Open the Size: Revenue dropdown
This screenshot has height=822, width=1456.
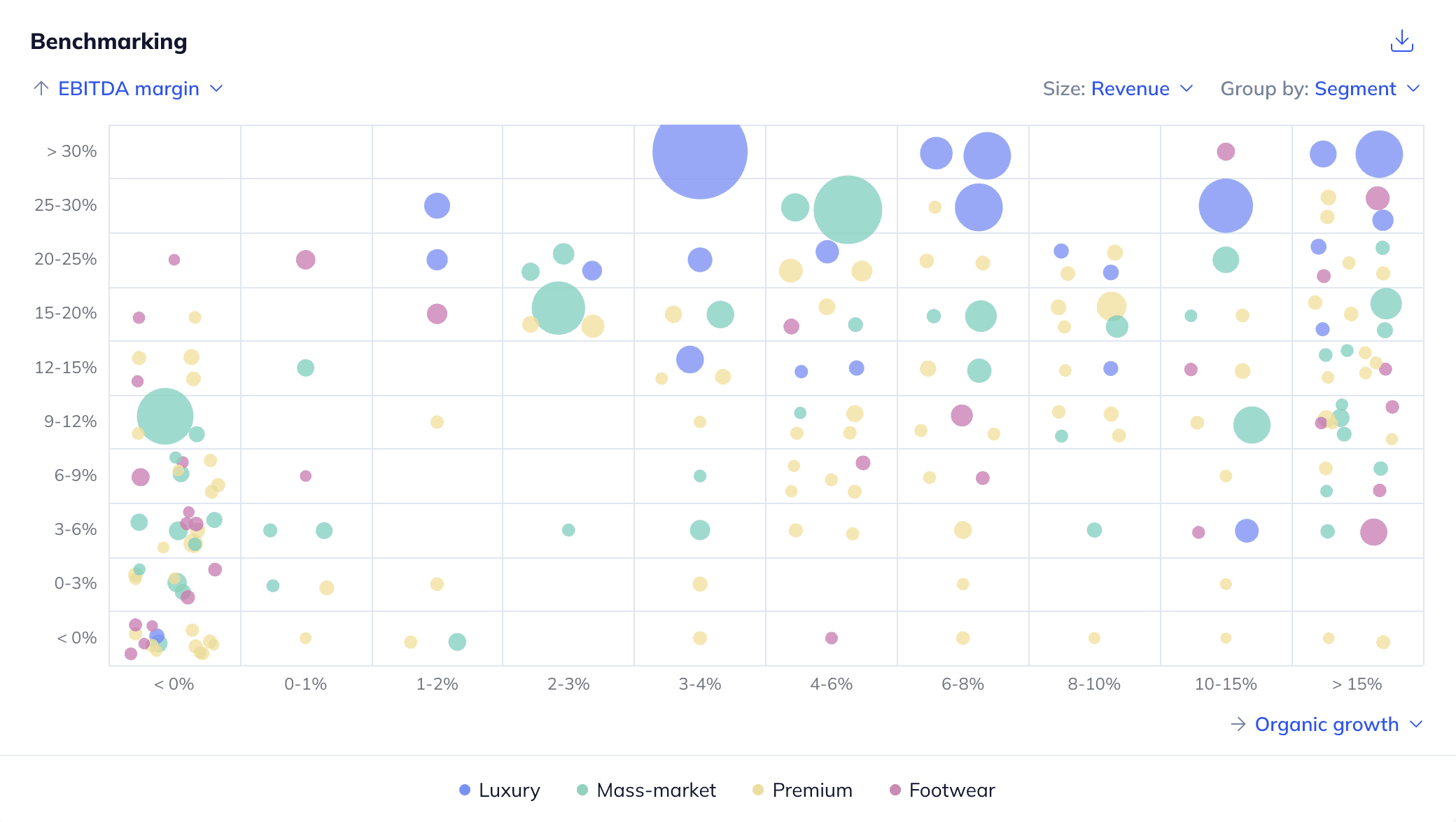point(1130,89)
